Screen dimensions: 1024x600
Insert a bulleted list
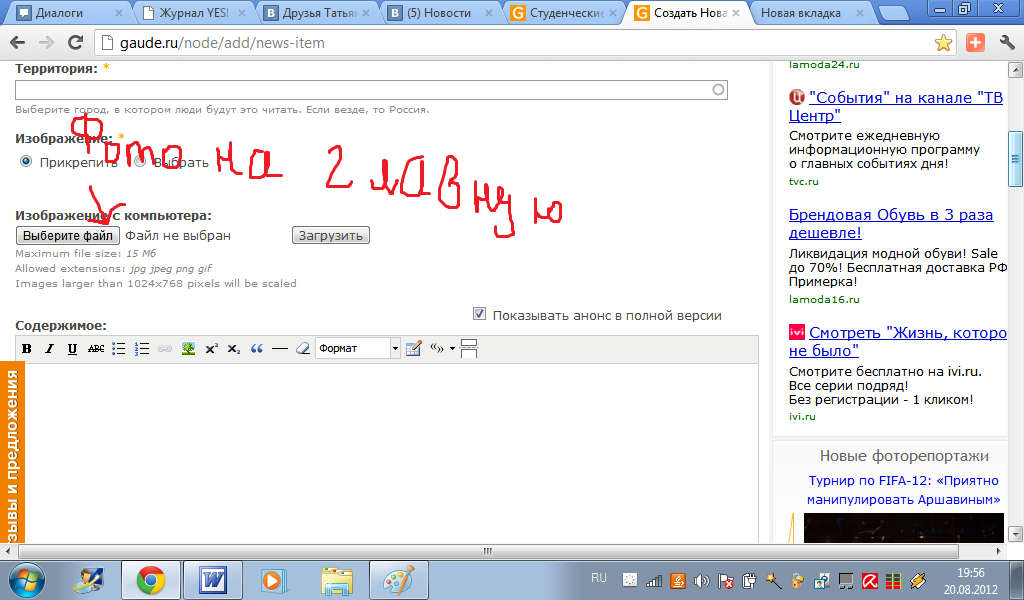click(x=119, y=349)
